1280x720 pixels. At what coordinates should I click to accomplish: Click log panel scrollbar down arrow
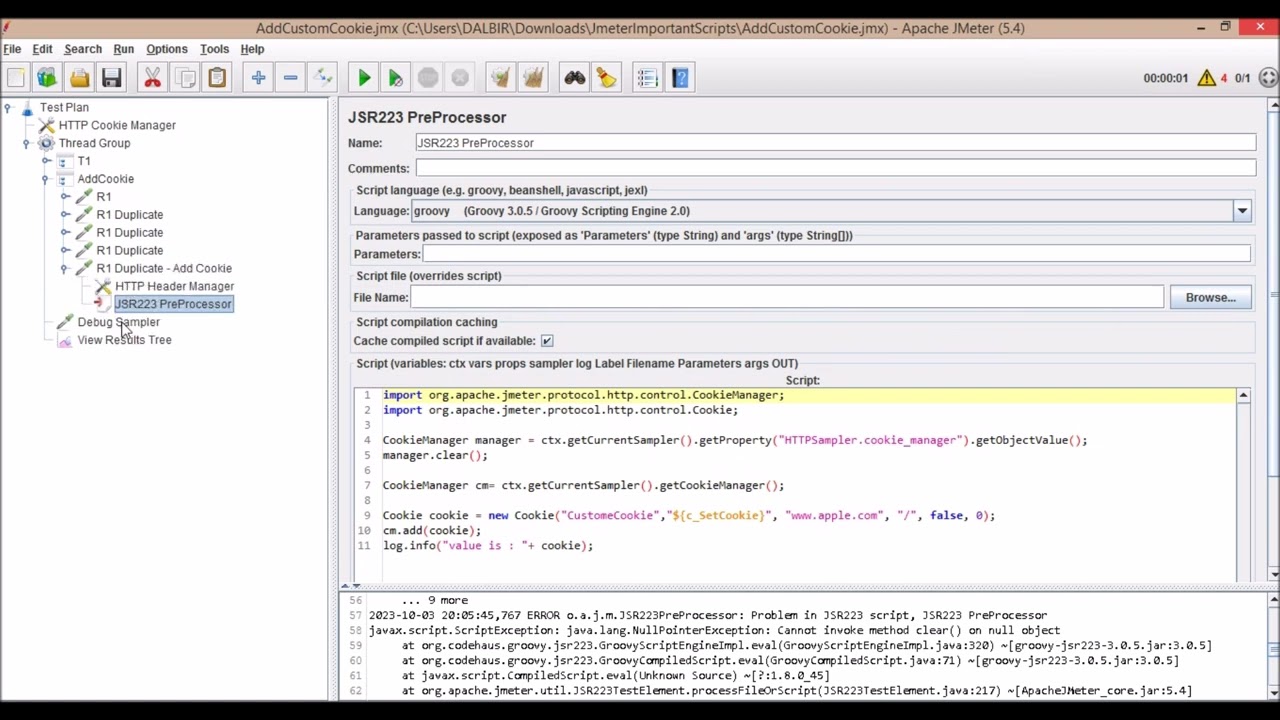(x=1272, y=692)
